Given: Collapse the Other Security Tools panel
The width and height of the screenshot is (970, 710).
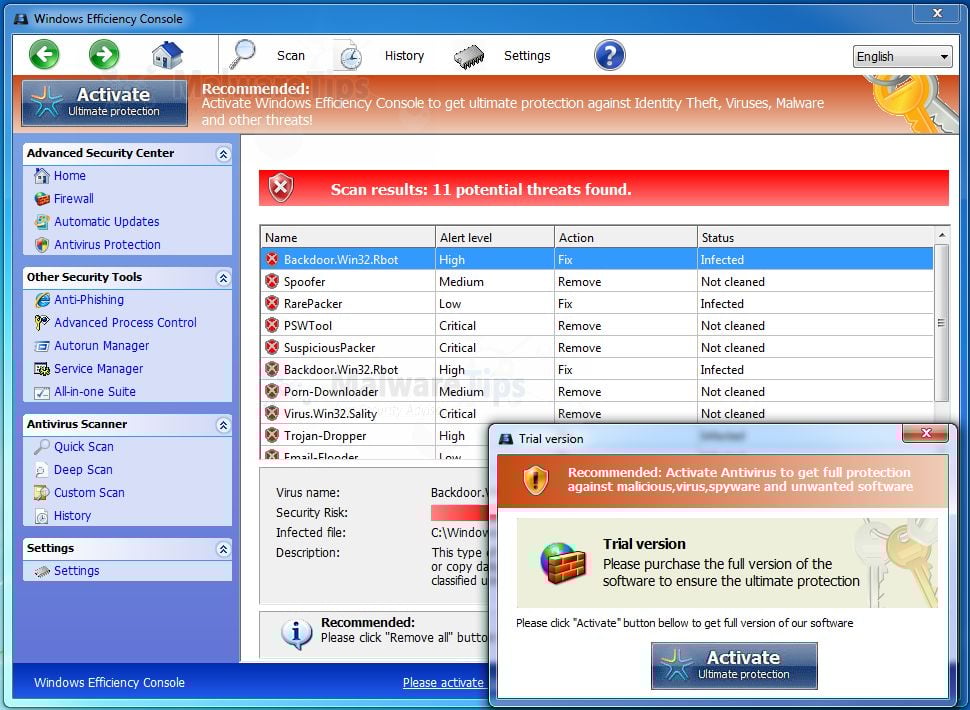Looking at the screenshot, I should 223,278.
